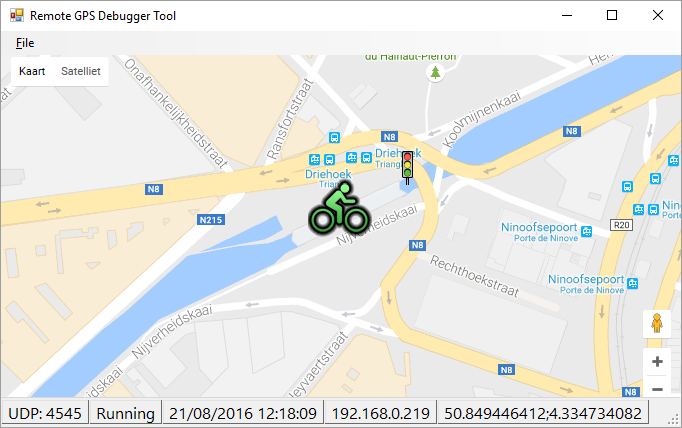Screen dimensions: 682x428
Task: Click the traffic light marker icon
Action: pyautogui.click(x=407, y=167)
